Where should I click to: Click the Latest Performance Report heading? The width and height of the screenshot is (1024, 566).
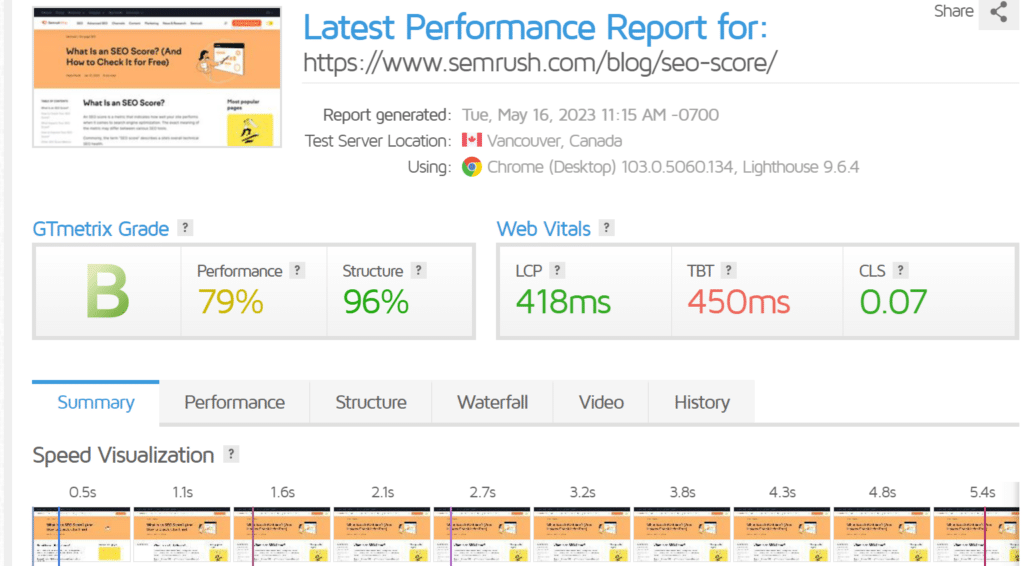tap(535, 27)
